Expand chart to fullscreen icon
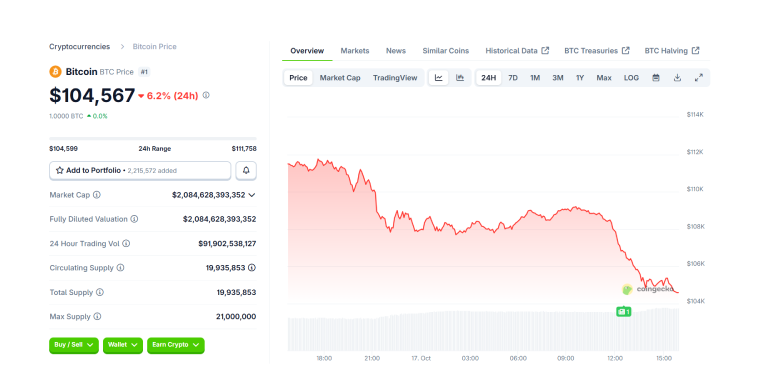This screenshot has width=783, height=388. click(699, 78)
